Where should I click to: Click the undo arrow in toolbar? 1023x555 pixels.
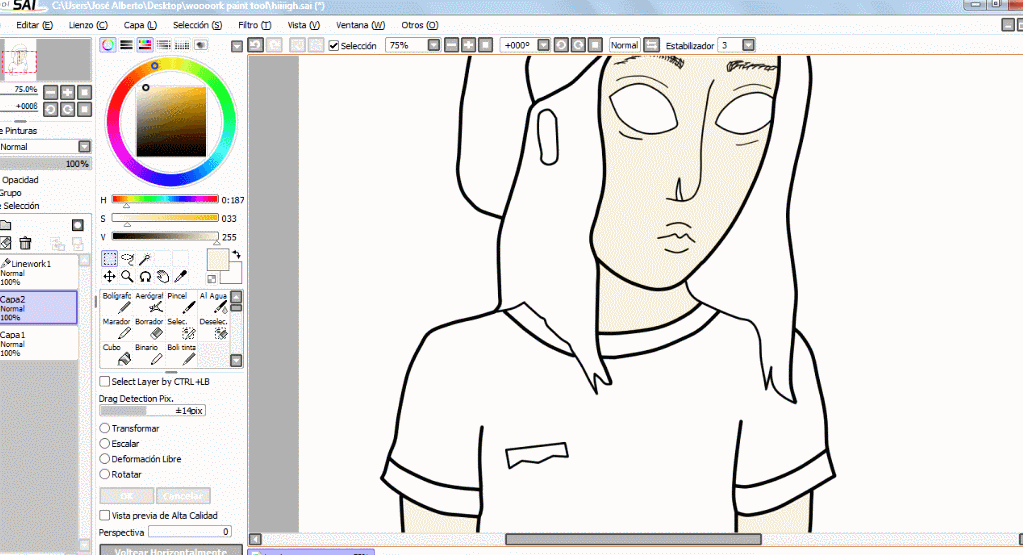pyautogui.click(x=256, y=45)
